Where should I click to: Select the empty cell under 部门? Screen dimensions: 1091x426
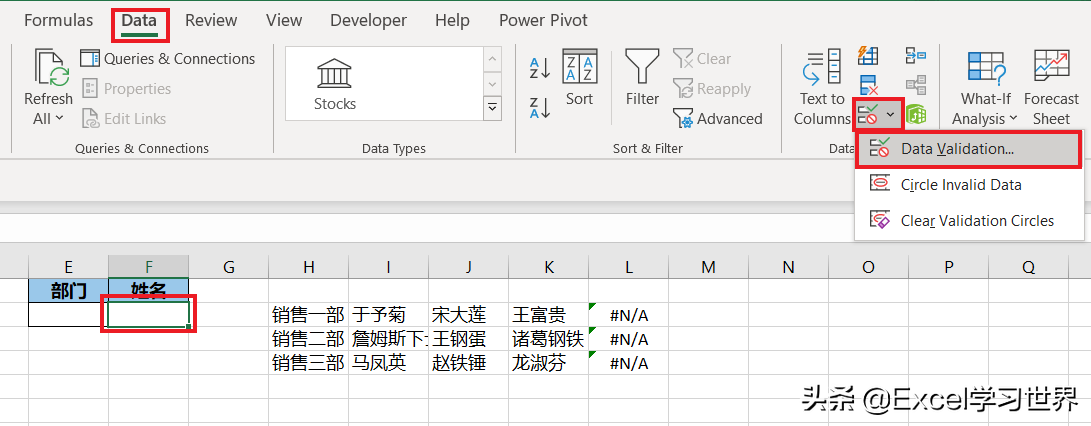click(x=68, y=315)
